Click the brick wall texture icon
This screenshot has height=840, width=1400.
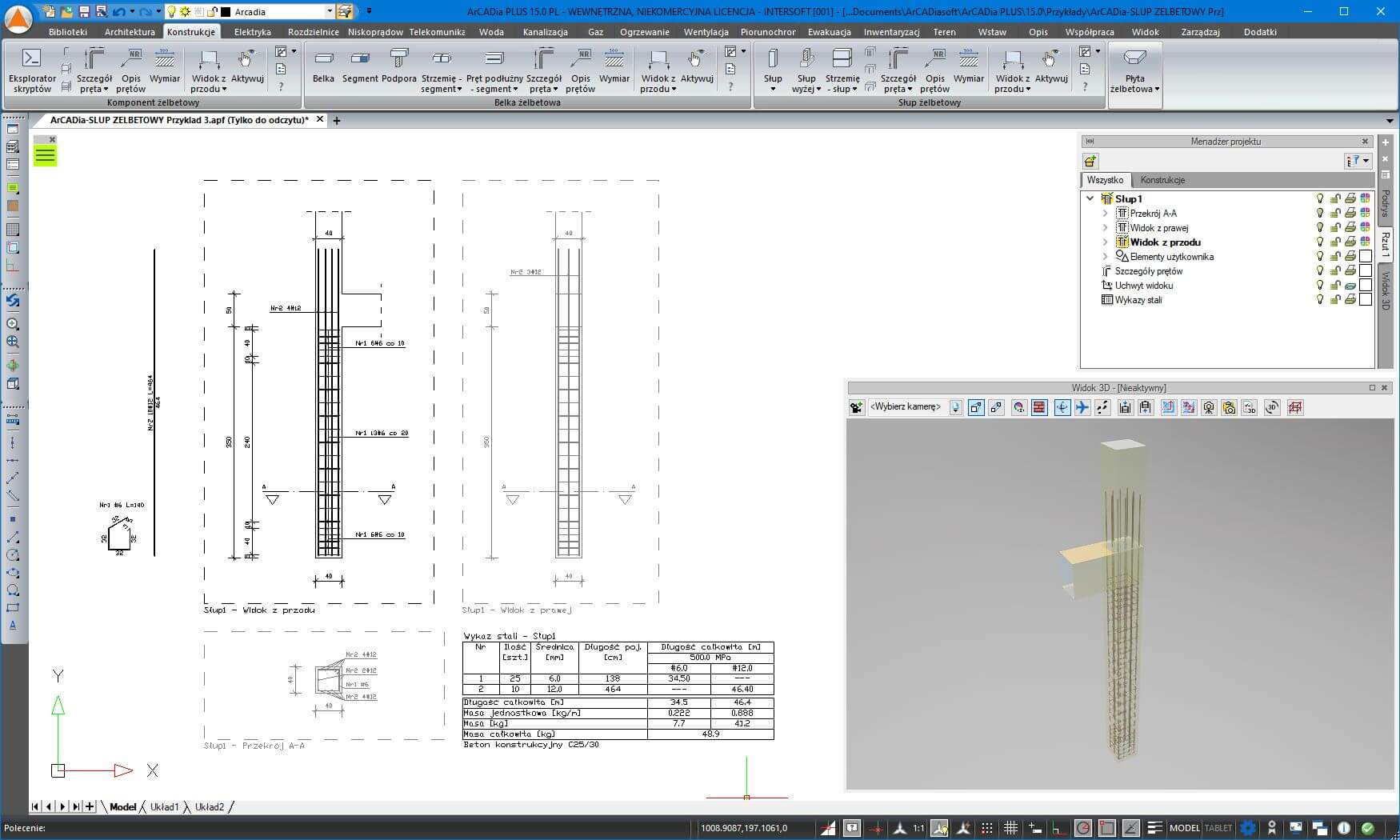pyautogui.click(x=1039, y=407)
